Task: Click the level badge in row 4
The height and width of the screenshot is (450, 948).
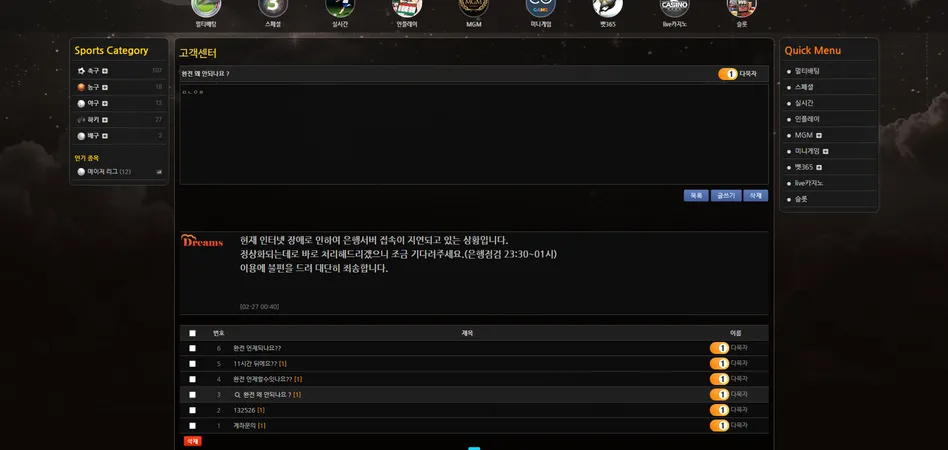Action: click(x=719, y=379)
